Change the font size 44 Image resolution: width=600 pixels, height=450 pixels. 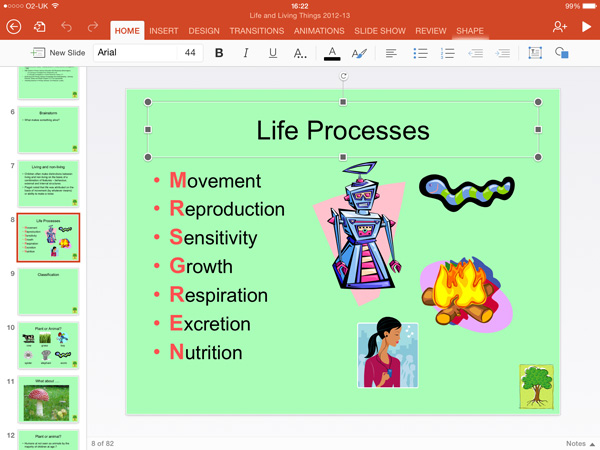tap(190, 53)
